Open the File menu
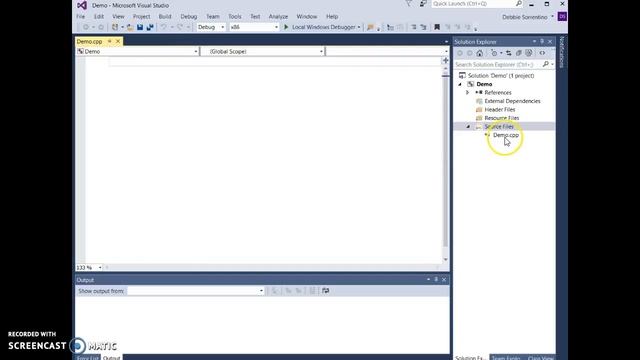This screenshot has width=640, height=360. pos(81,17)
